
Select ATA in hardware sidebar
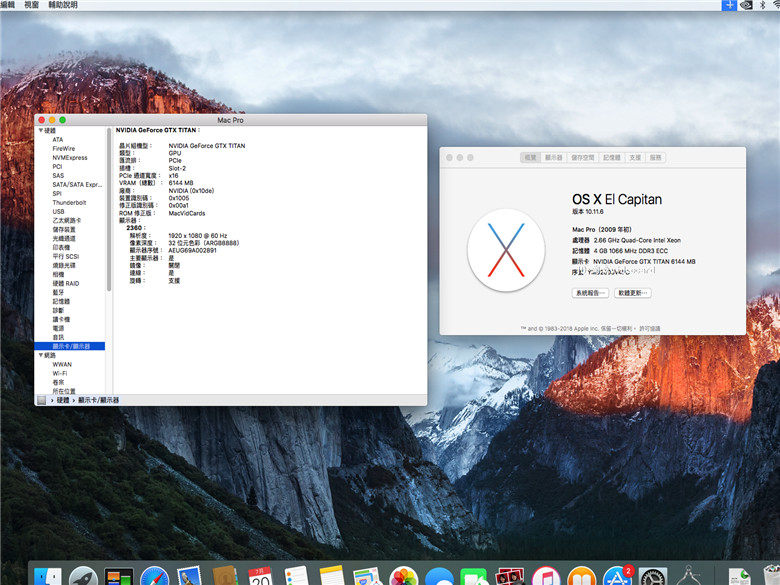[58, 140]
